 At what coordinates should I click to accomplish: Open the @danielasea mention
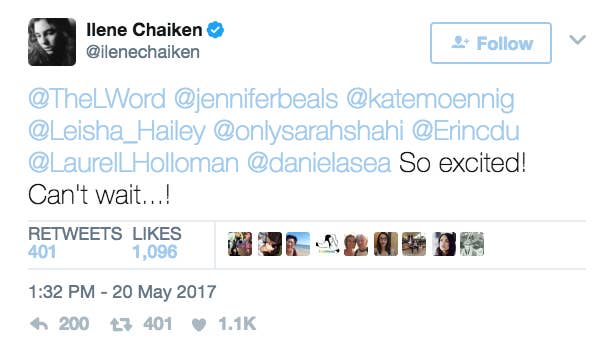[x=319, y=163]
